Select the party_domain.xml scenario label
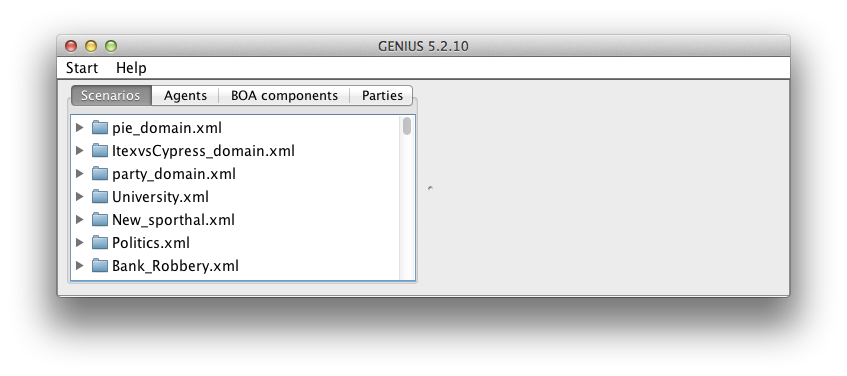Screen dimensions: 847x376 click(174, 174)
